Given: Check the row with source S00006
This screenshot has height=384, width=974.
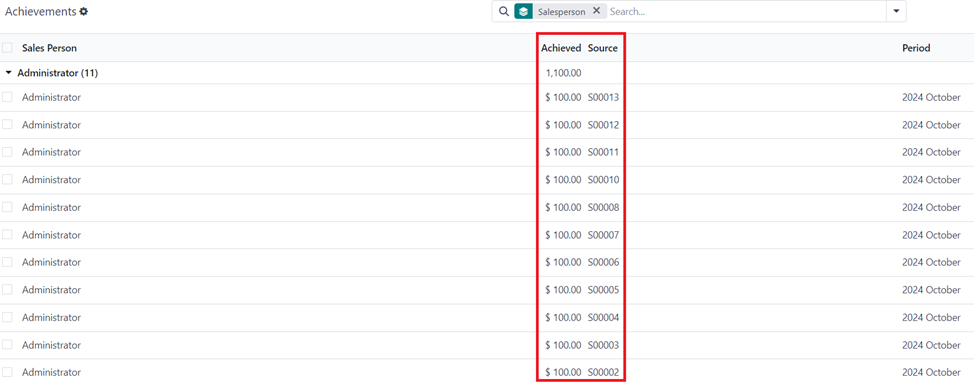Looking at the screenshot, I should (7, 262).
